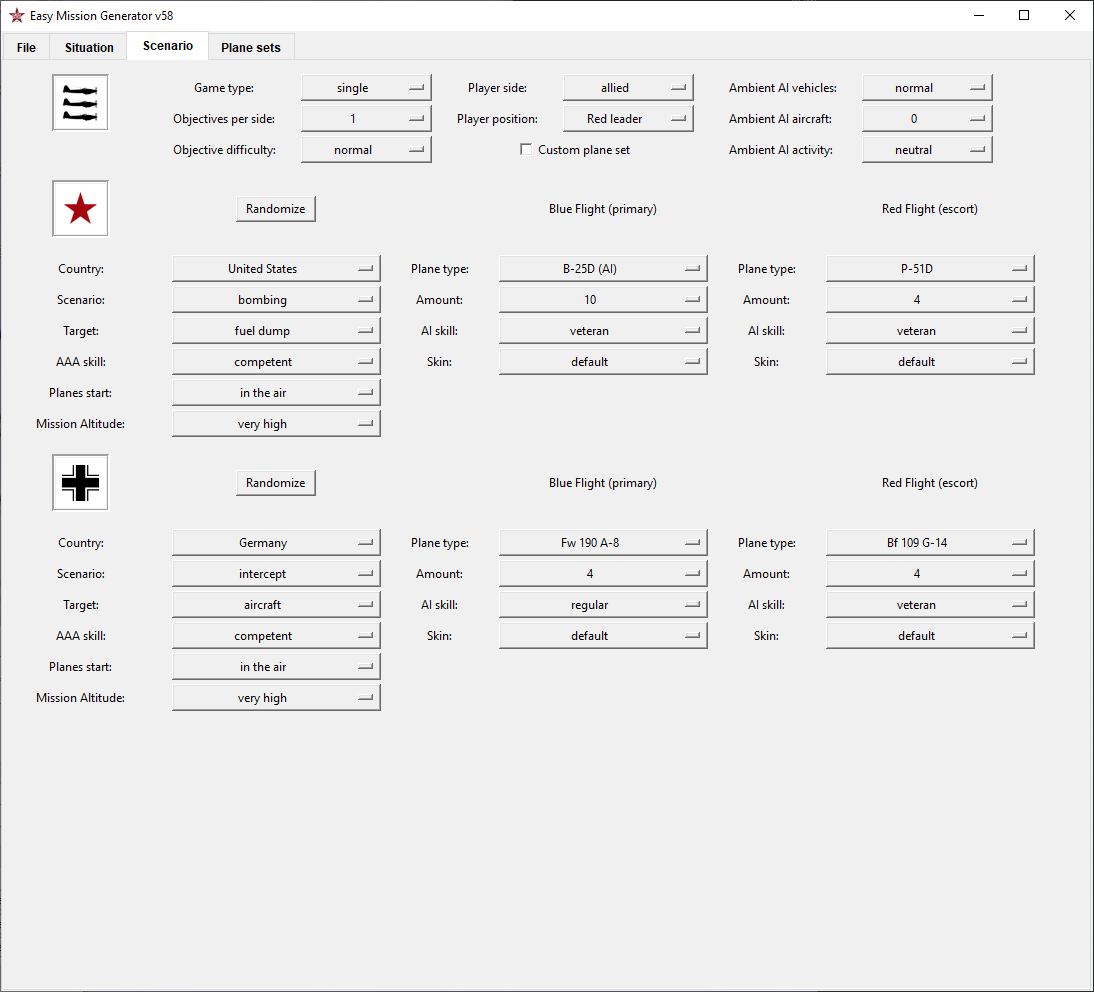
Task: Randomize the Allied side settings
Action: tap(276, 209)
